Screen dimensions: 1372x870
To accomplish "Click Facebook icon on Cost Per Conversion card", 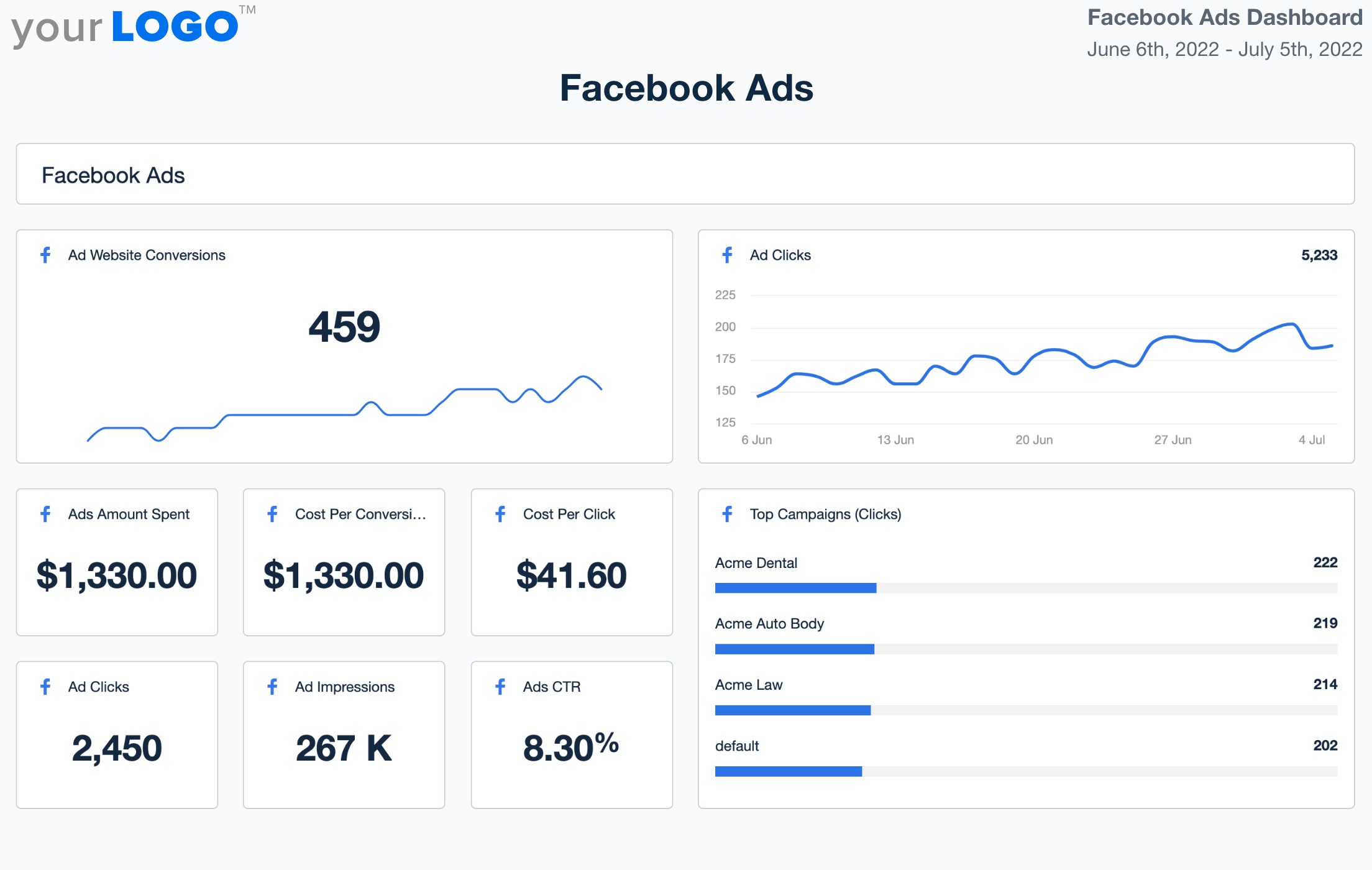I will click(x=272, y=514).
